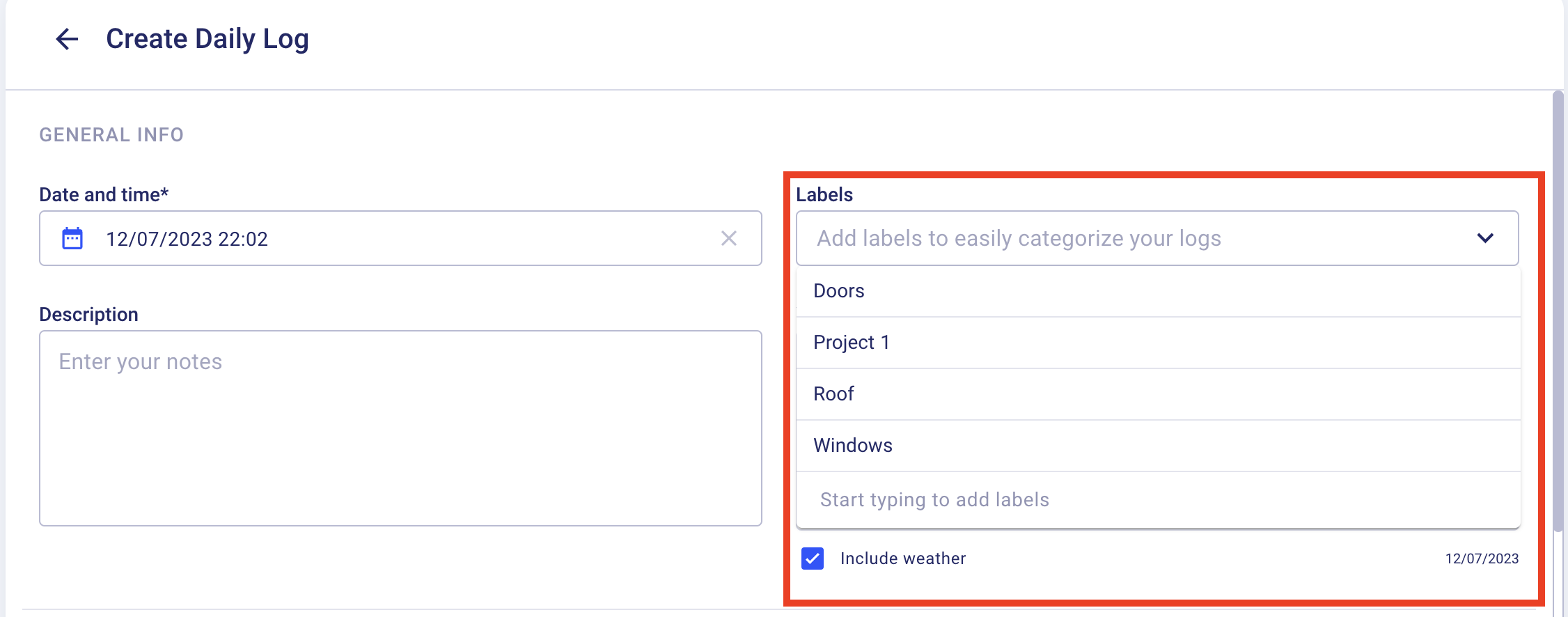Screen dimensions: 1568x617
Task: Click the GENERAL INFO section heading
Action: [x=111, y=135]
